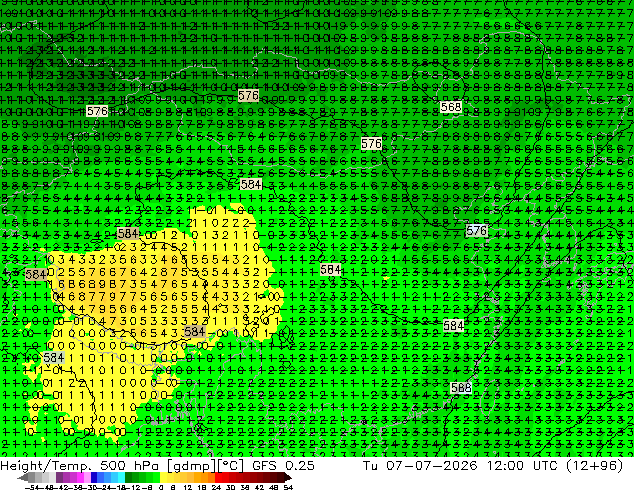Click the GFS 0.25 model label
This screenshot has width=634, height=490.
point(283,466)
